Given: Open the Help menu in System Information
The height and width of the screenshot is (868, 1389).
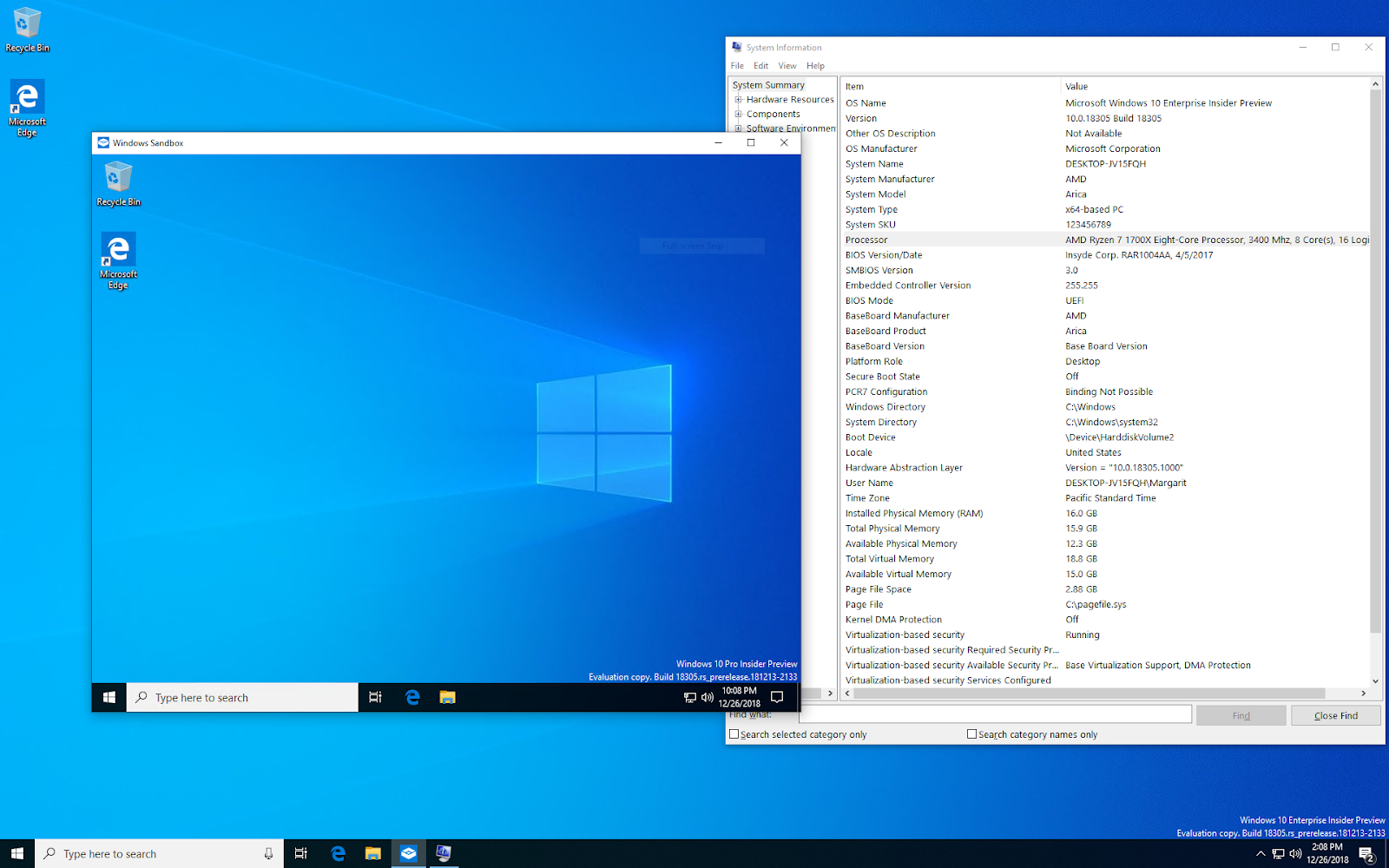Looking at the screenshot, I should (815, 66).
